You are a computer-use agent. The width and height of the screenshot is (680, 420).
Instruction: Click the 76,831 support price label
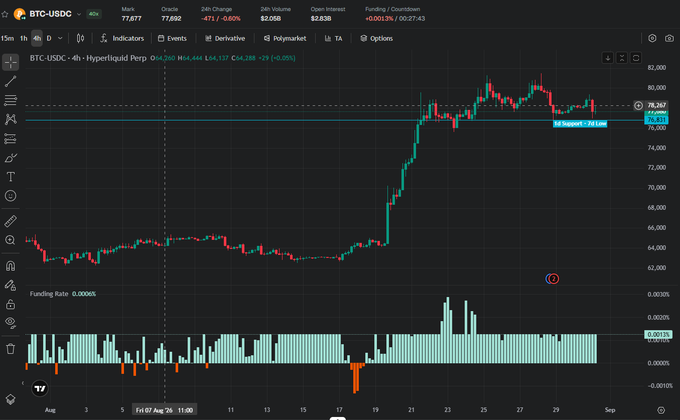(x=657, y=120)
